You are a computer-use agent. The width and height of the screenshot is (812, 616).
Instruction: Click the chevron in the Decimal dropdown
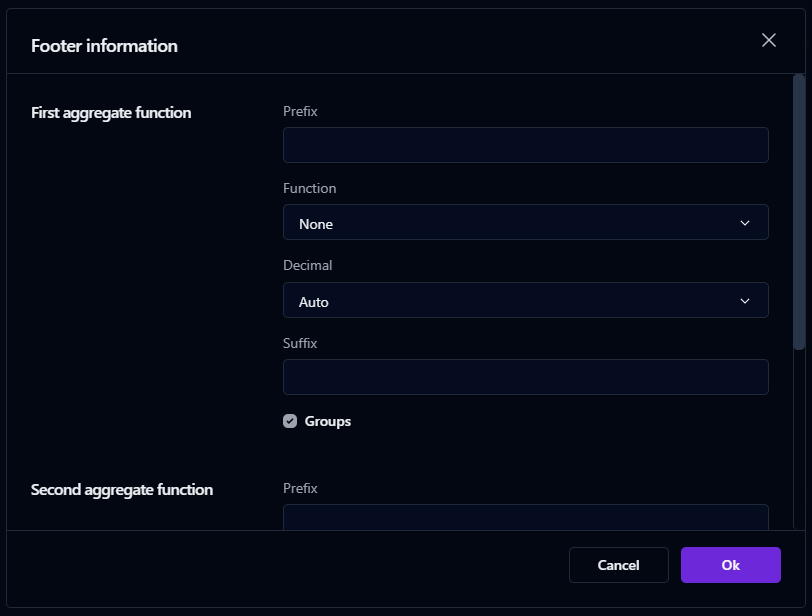point(744,301)
